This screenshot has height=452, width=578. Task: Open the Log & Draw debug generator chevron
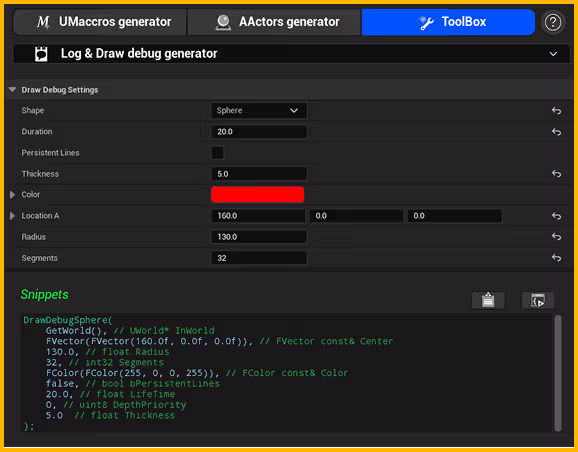point(553,54)
